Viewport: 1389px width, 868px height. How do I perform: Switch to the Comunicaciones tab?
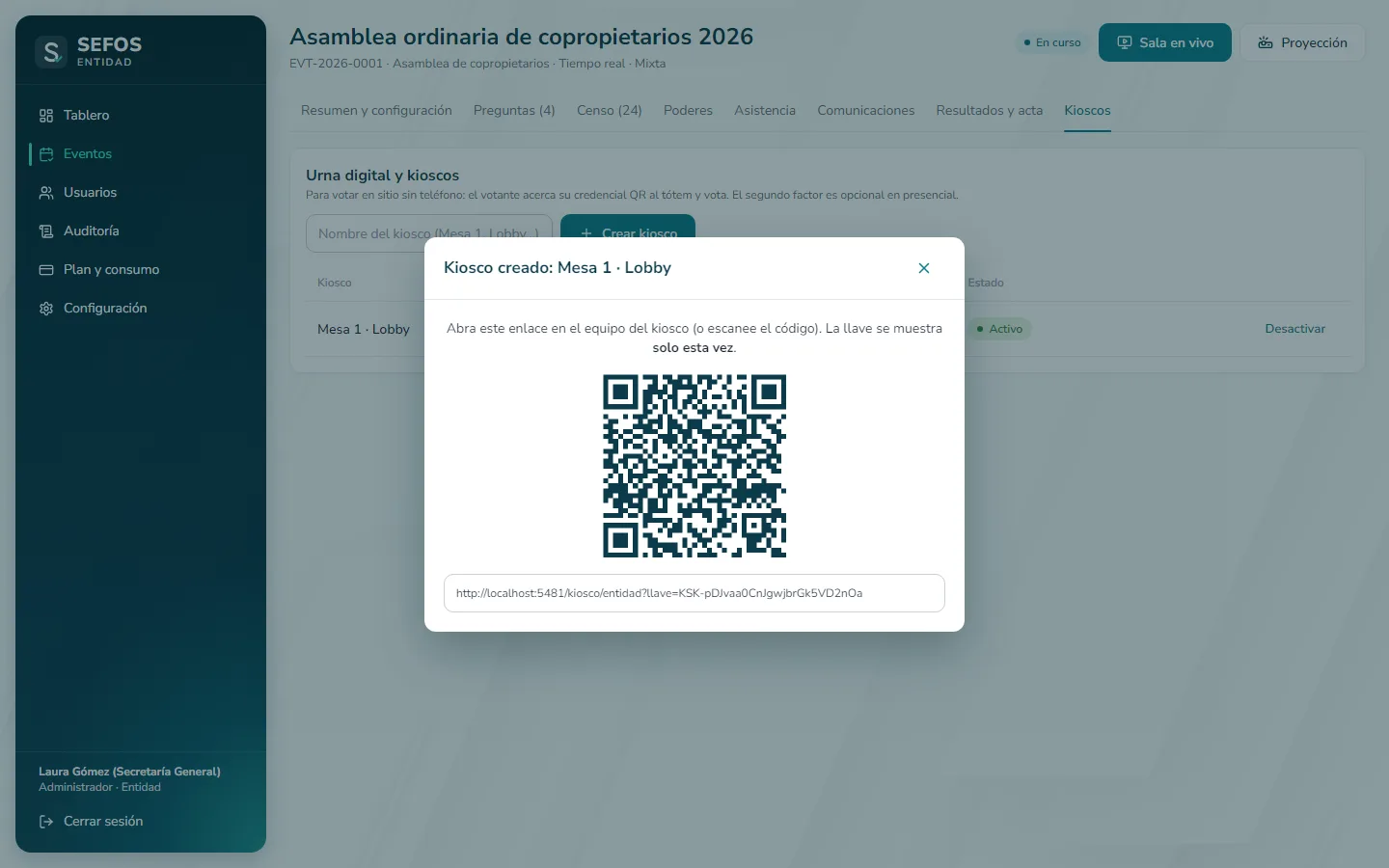coord(866,111)
